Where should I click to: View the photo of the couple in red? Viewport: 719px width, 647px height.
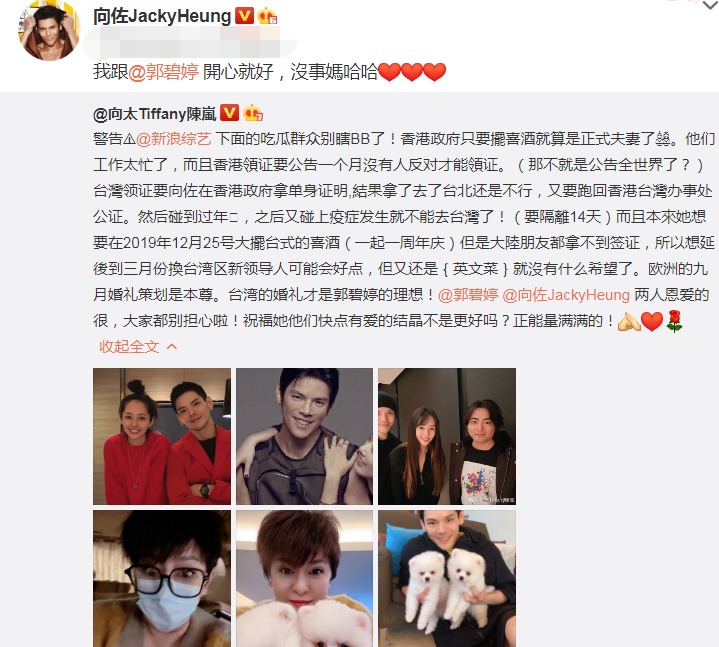162,437
